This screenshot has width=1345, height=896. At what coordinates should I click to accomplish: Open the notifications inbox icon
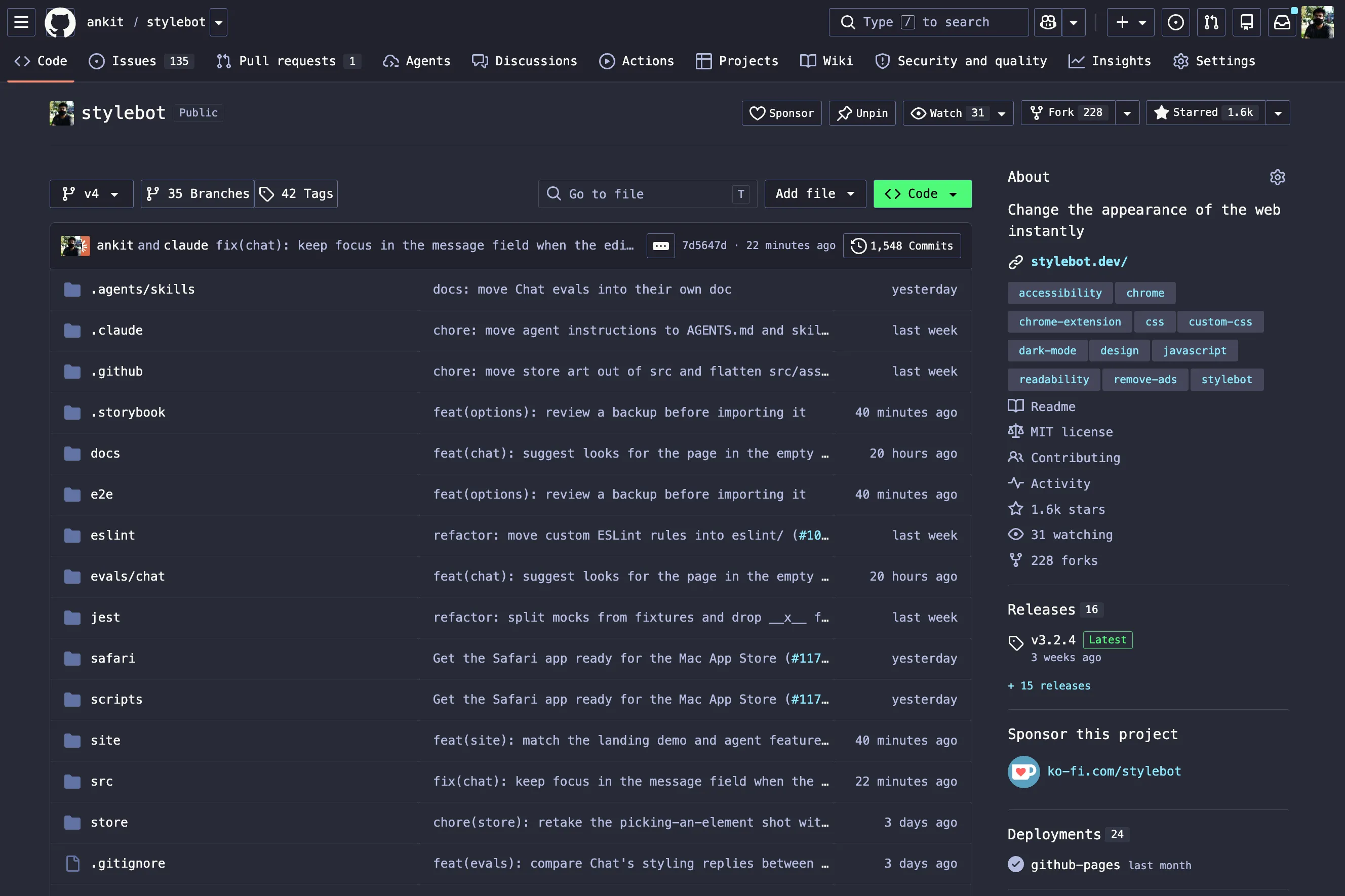(1282, 22)
